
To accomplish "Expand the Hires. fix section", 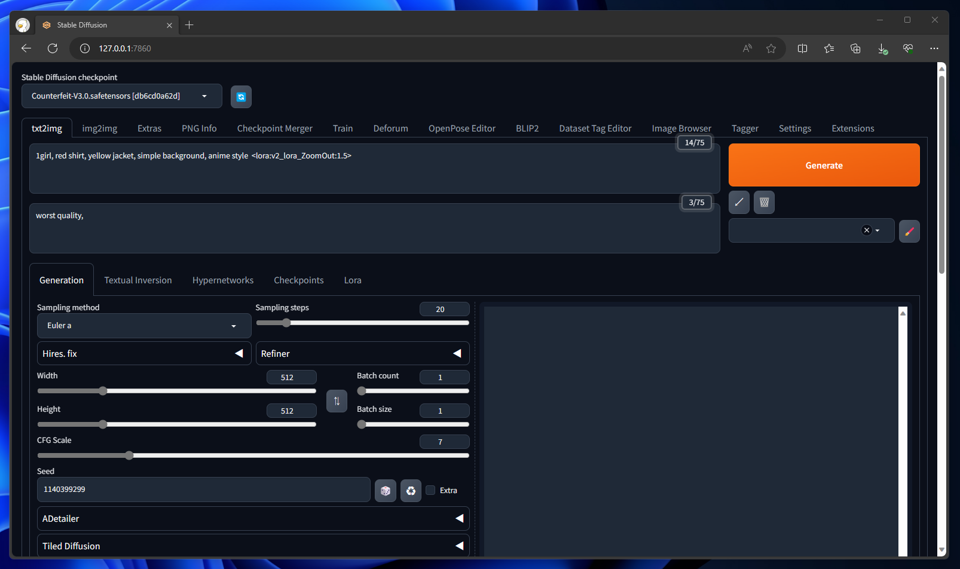I will pos(144,353).
